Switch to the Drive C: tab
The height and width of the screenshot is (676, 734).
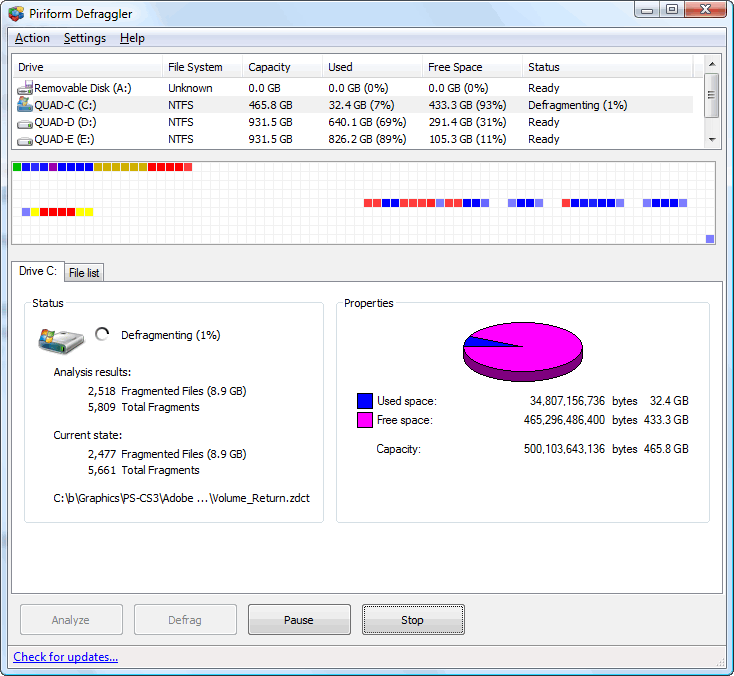[38, 271]
